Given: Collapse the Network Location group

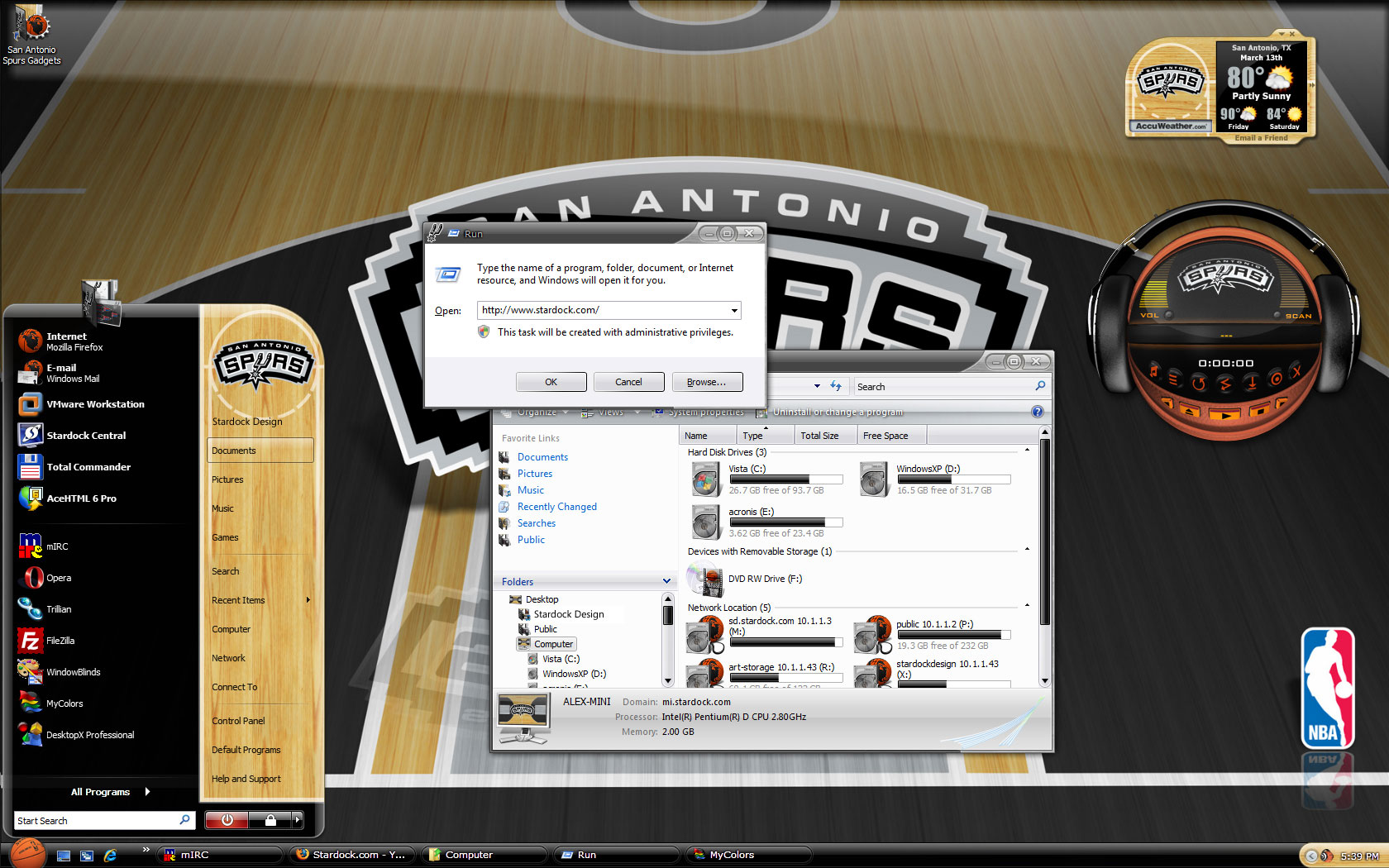Looking at the screenshot, I should (1028, 606).
